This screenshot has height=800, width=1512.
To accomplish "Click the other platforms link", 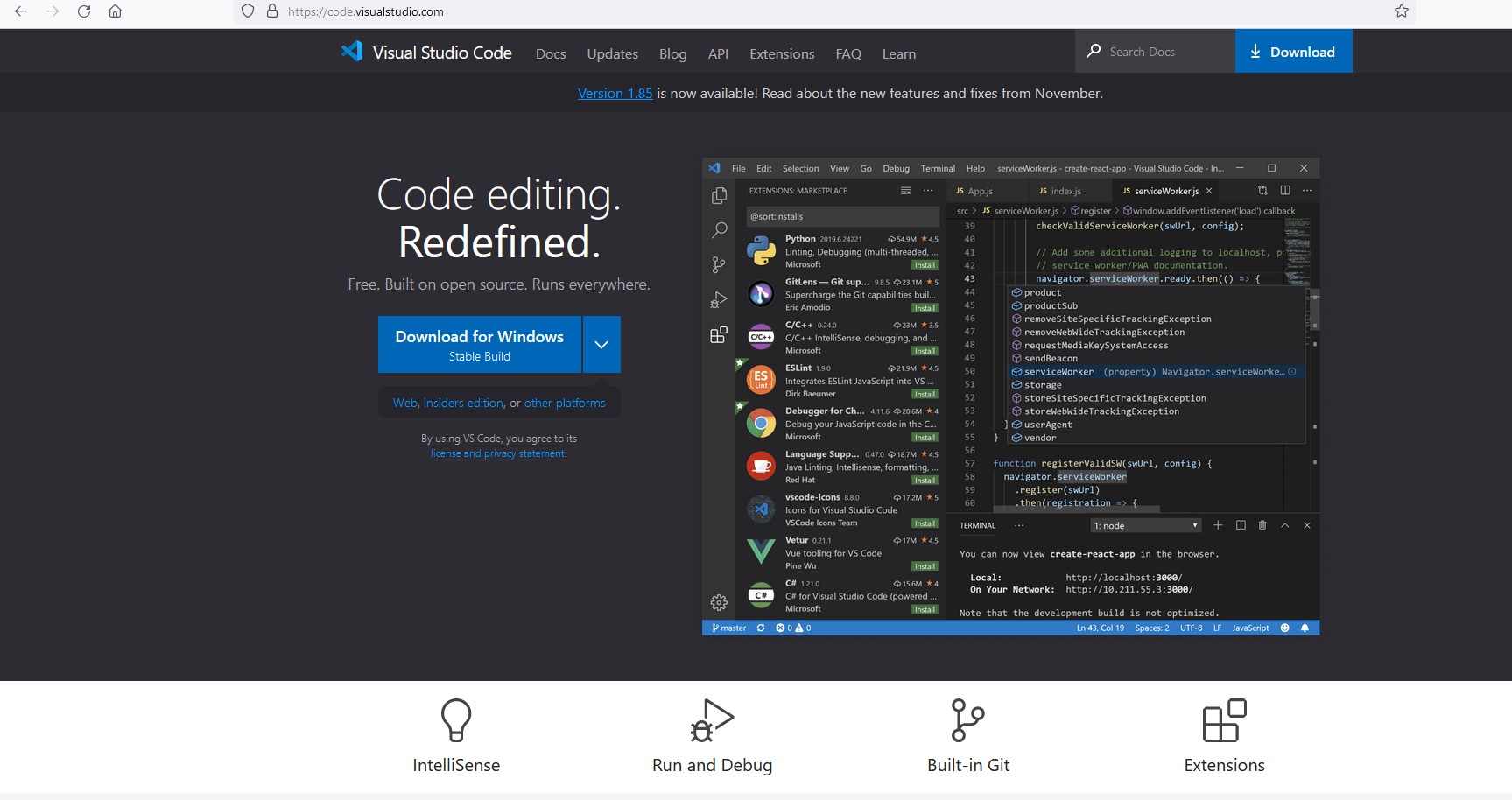I will pos(565,403).
